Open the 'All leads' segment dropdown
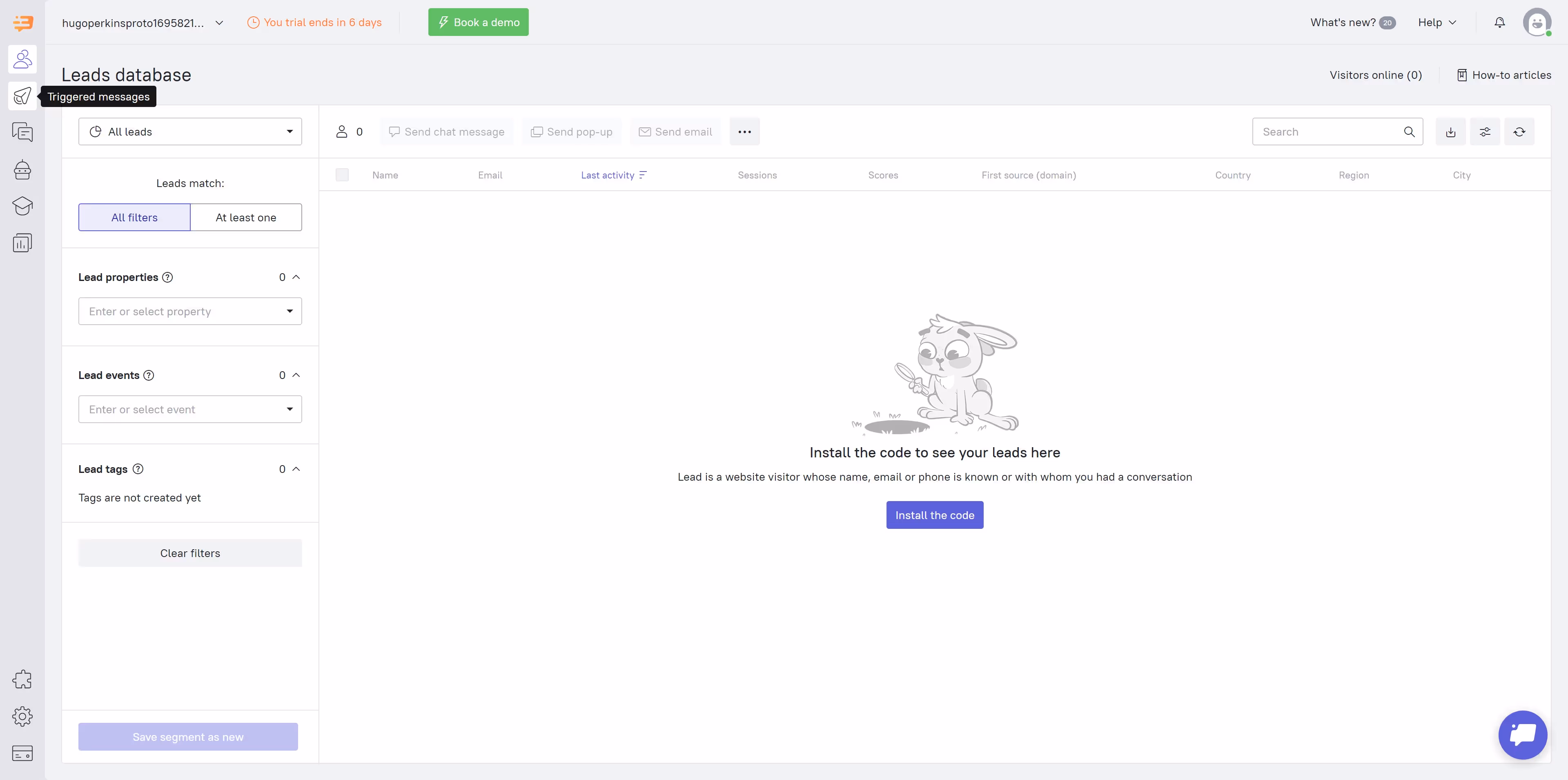 click(190, 132)
